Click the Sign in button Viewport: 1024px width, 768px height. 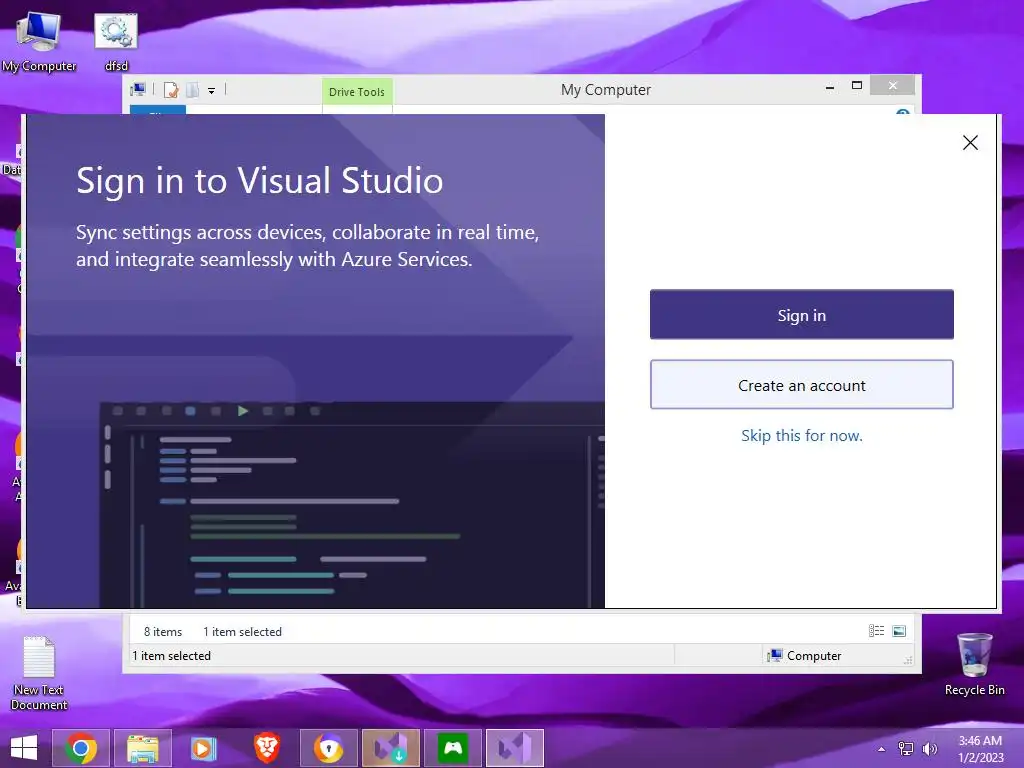[801, 315]
